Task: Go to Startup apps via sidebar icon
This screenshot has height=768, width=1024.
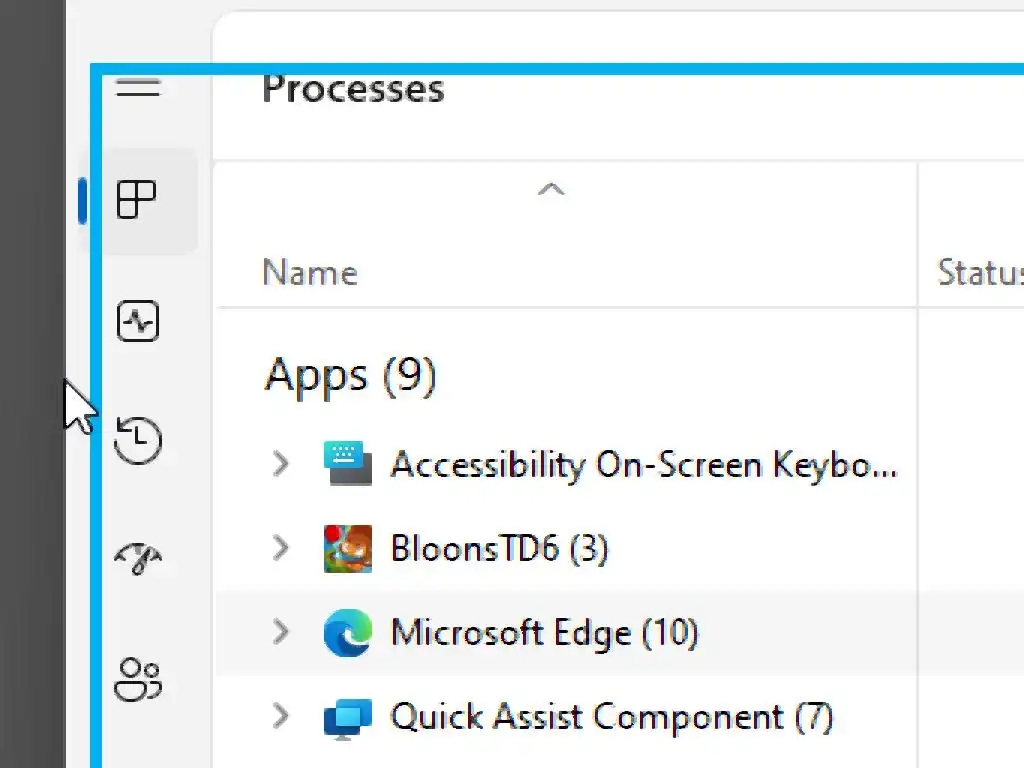Action: point(138,558)
